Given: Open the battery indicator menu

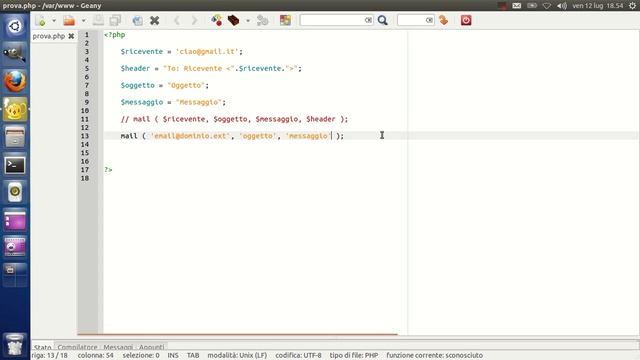Looking at the screenshot, I should (x=532, y=6).
